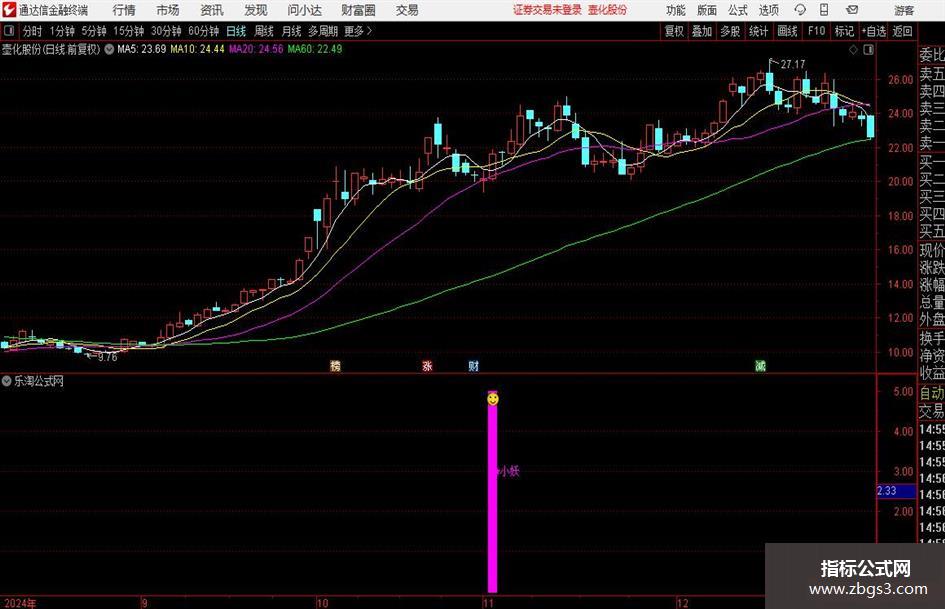
Task: Click the 财 event marker
Action: 474,366
